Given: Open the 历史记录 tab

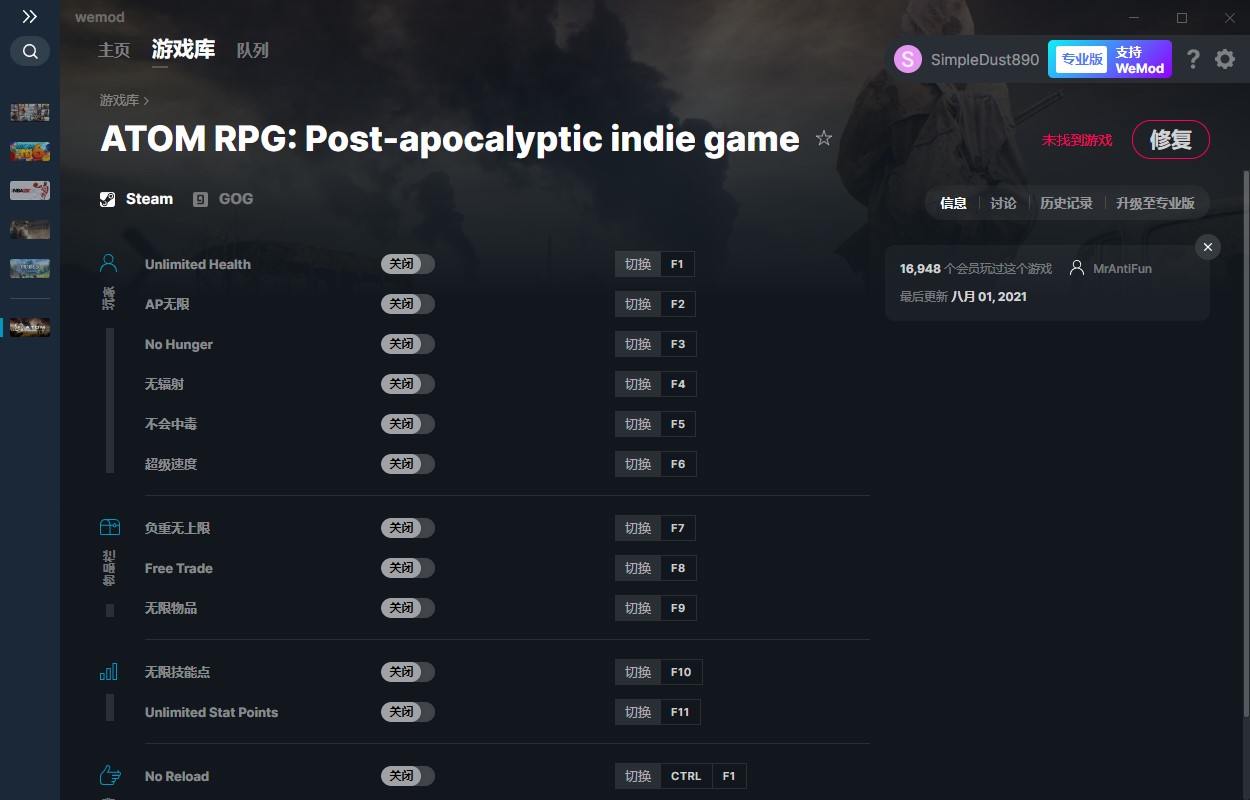Looking at the screenshot, I should [1066, 203].
